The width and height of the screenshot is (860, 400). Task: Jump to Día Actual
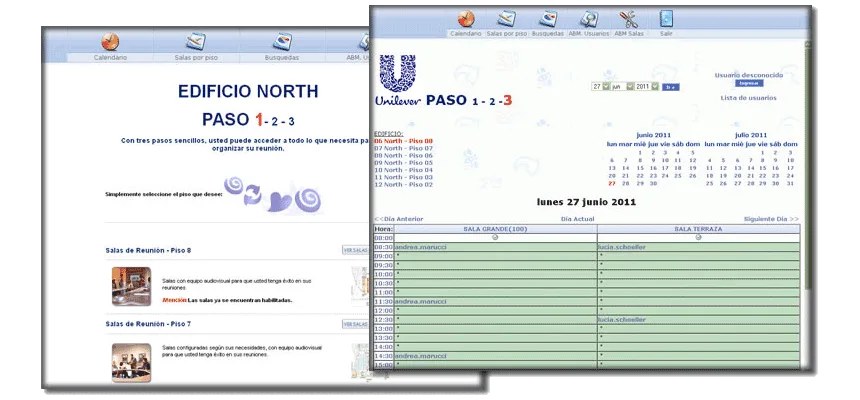click(x=578, y=219)
